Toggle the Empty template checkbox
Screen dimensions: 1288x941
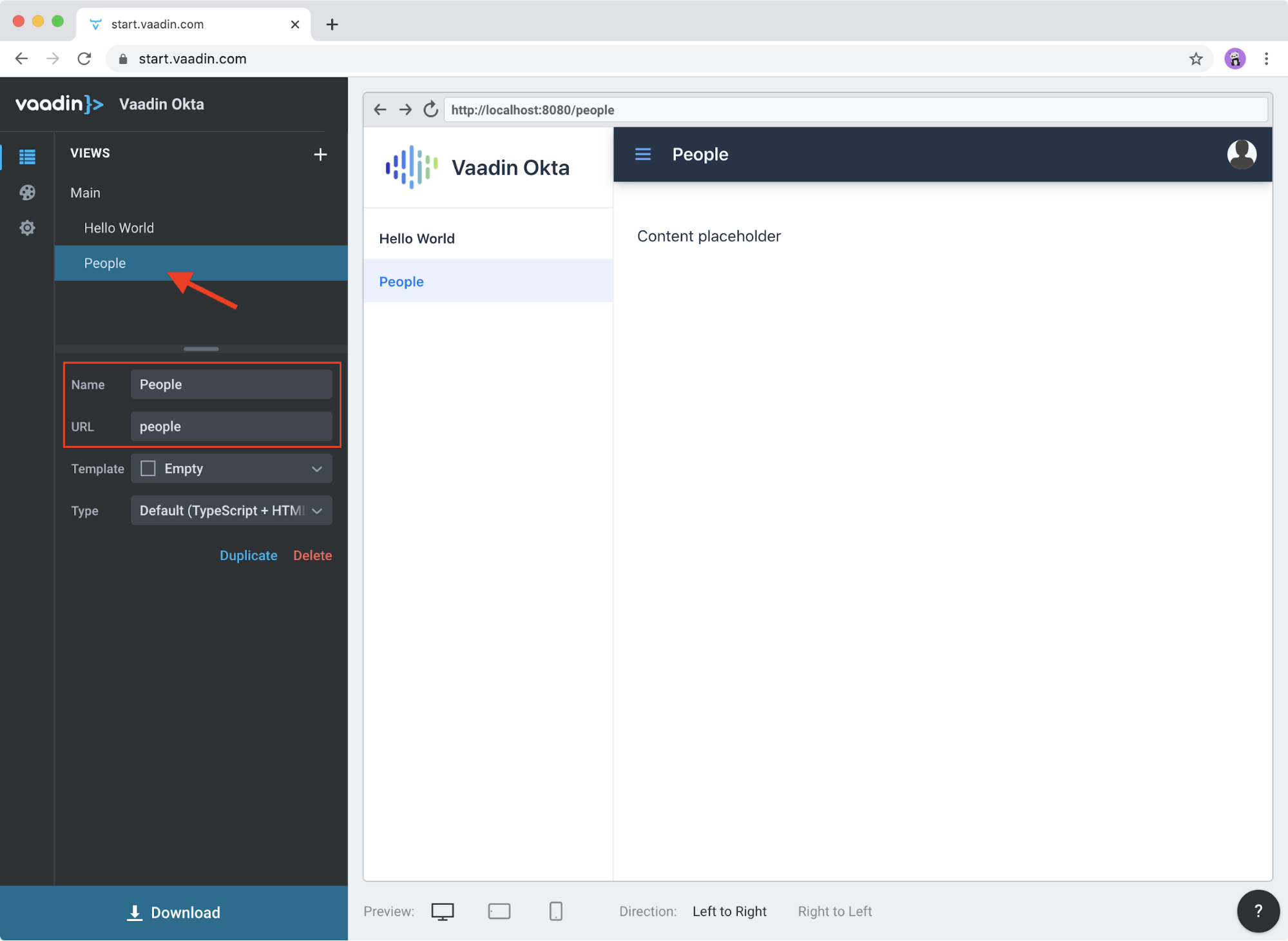tap(148, 468)
